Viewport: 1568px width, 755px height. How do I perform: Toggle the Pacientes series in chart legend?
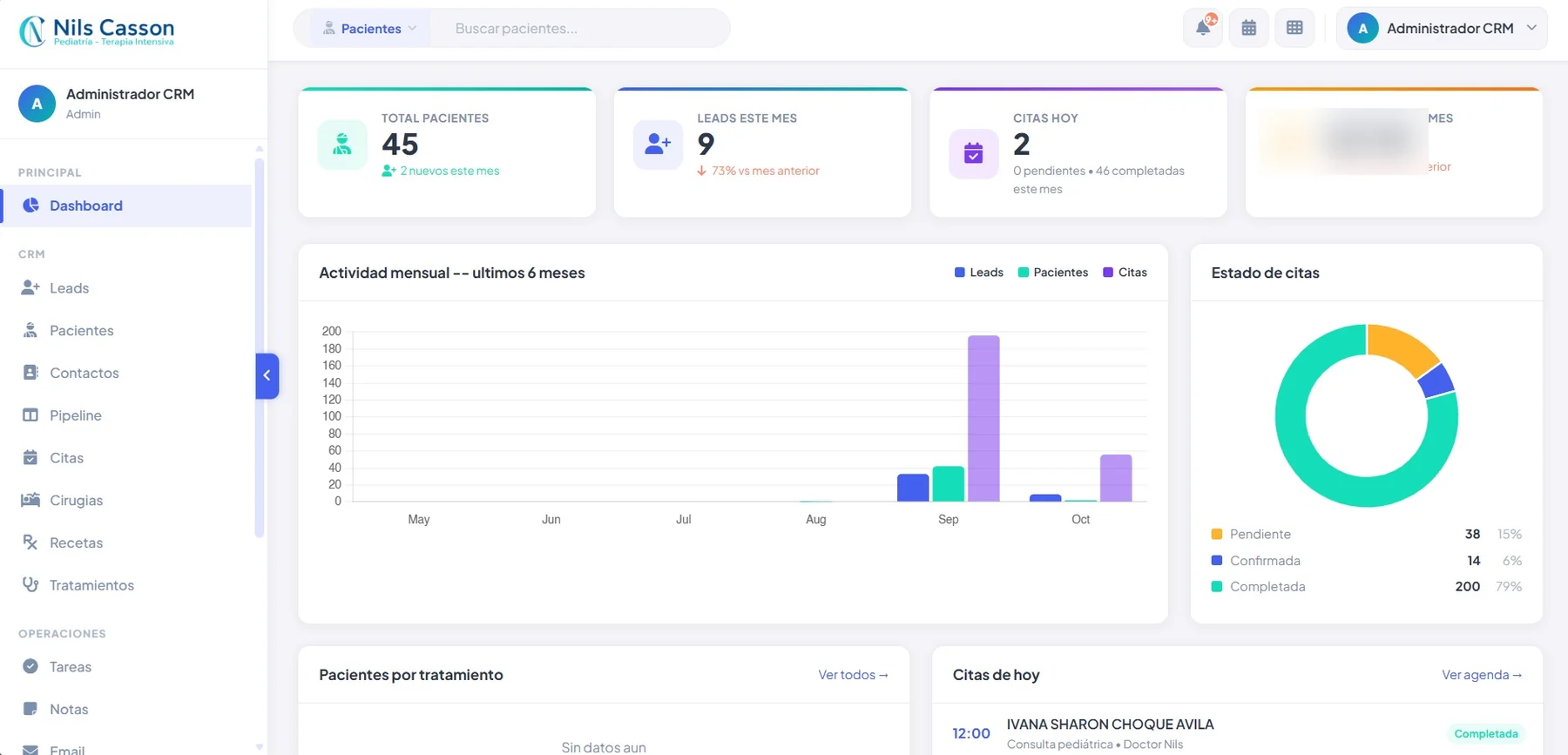click(x=1053, y=273)
